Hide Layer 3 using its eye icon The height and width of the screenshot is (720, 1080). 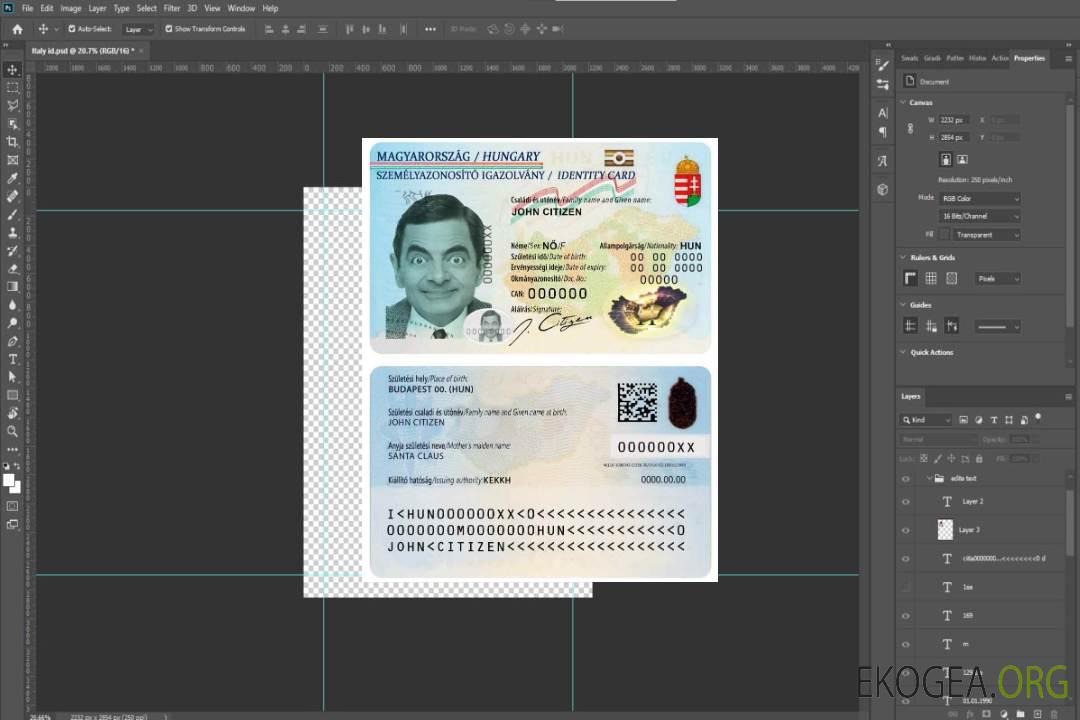coord(906,531)
